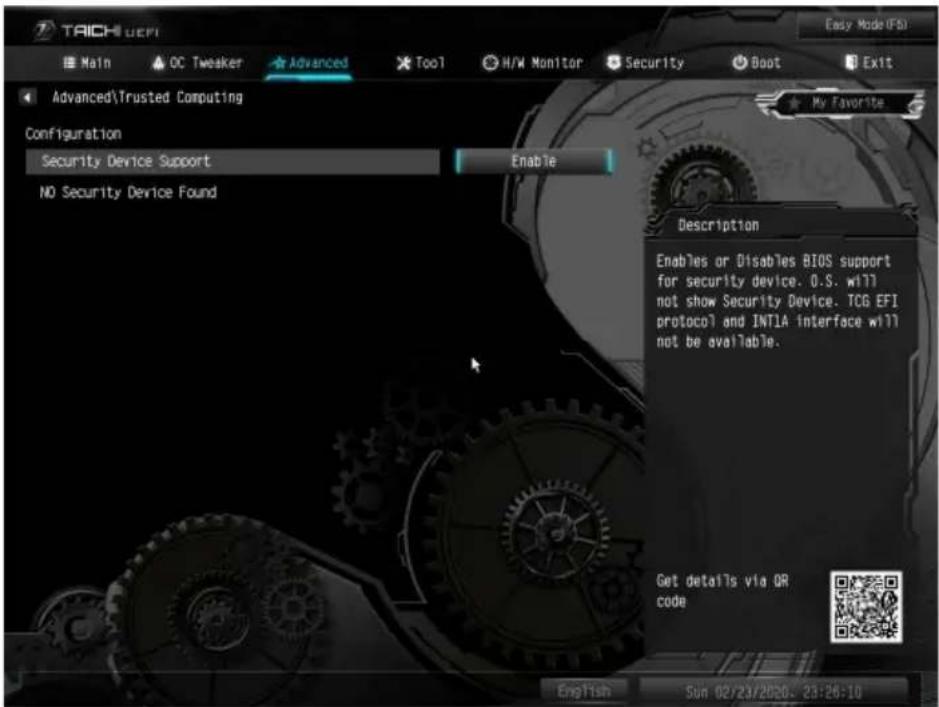Click the Advanced\Trusted Computing breadcrumb

[147, 97]
